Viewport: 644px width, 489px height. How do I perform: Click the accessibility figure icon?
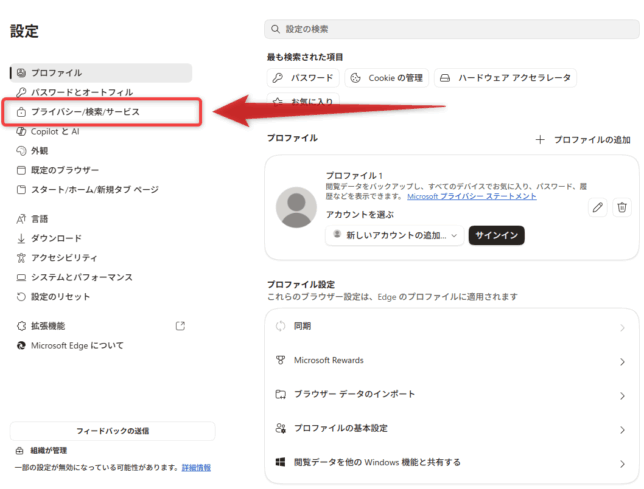coord(21,257)
